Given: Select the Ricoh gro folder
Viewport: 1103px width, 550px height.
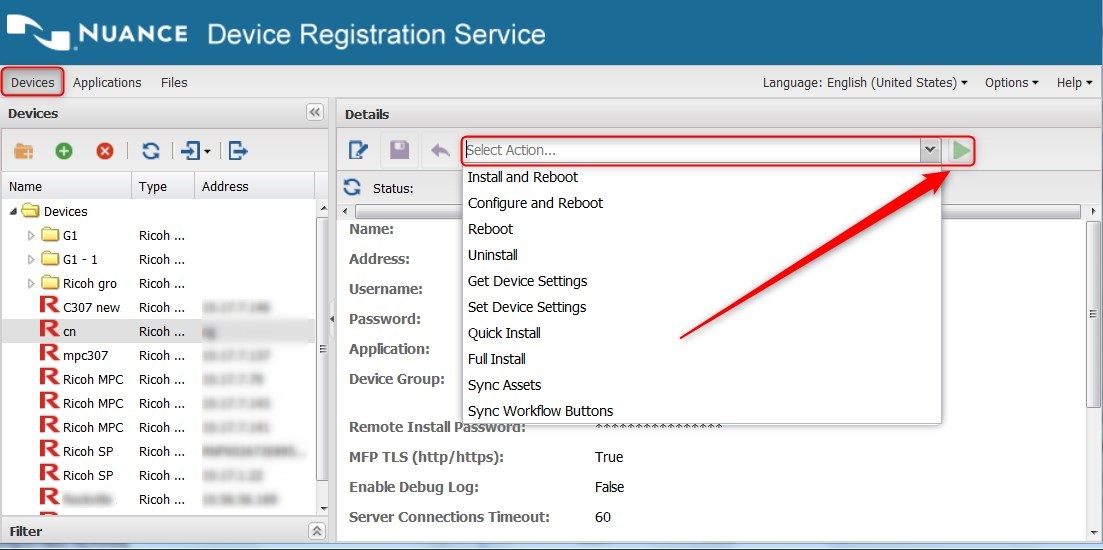Looking at the screenshot, I should tap(159, 283).
